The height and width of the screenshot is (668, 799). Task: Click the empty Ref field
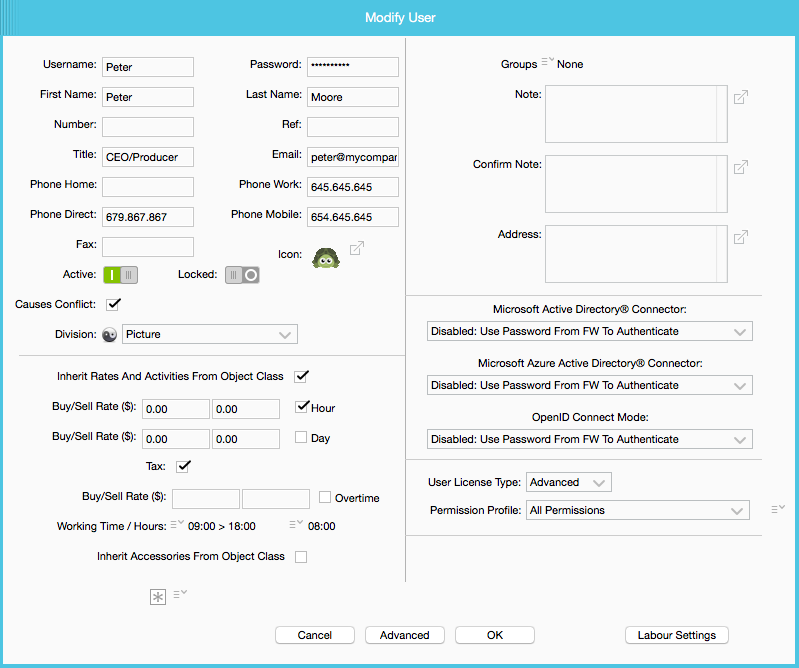coord(353,127)
